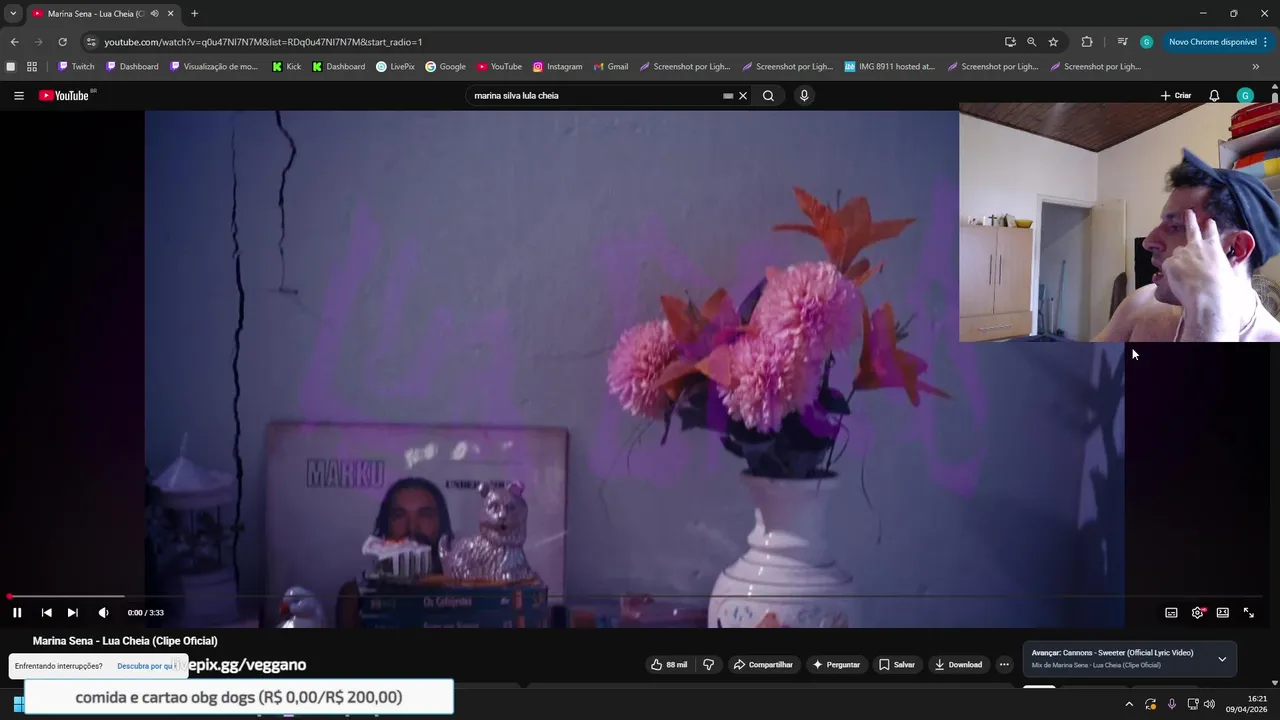Reload the current page
Screen dimensions: 1280x720
pyautogui.click(x=62, y=42)
